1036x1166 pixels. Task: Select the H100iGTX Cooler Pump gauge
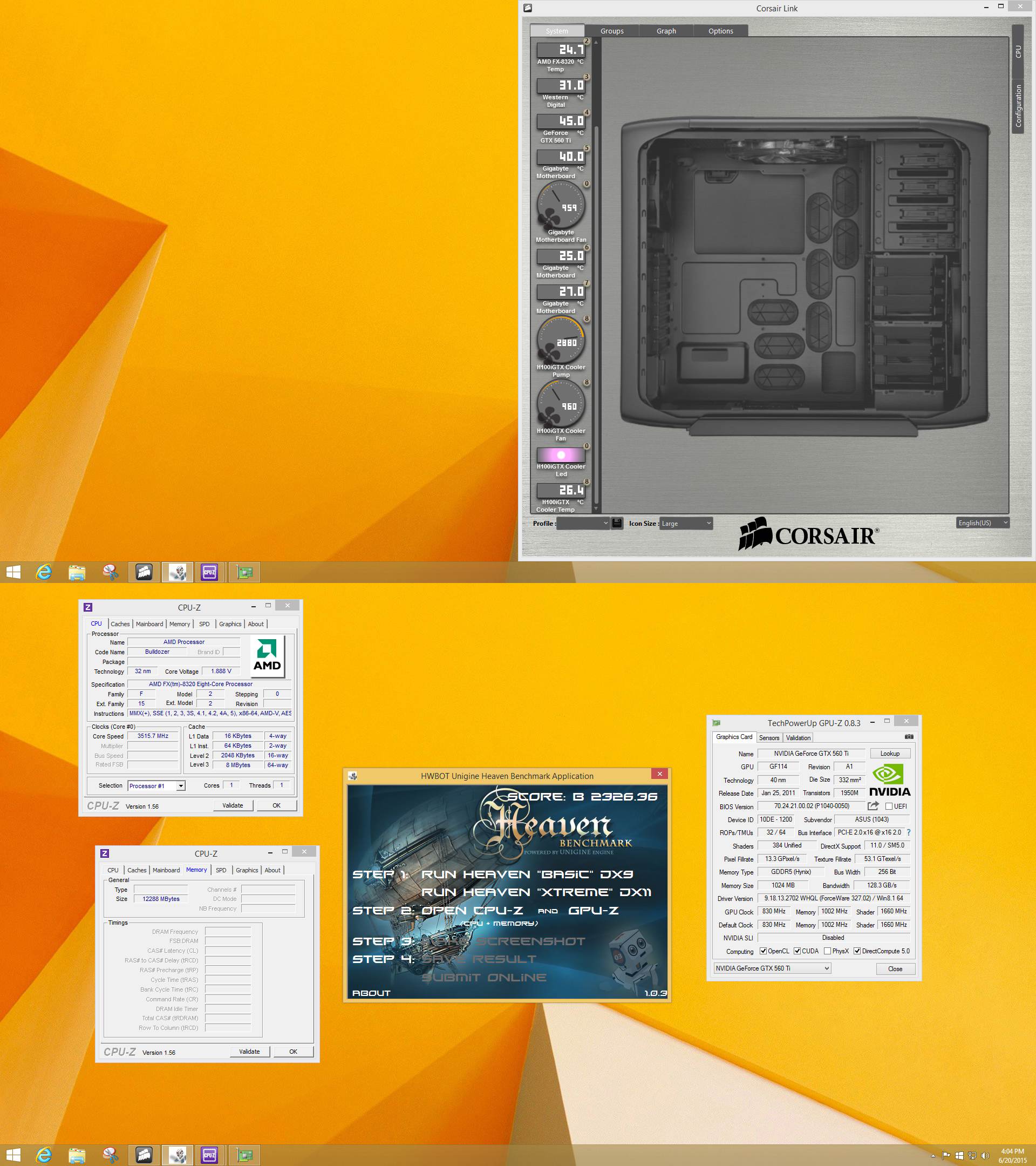561,348
